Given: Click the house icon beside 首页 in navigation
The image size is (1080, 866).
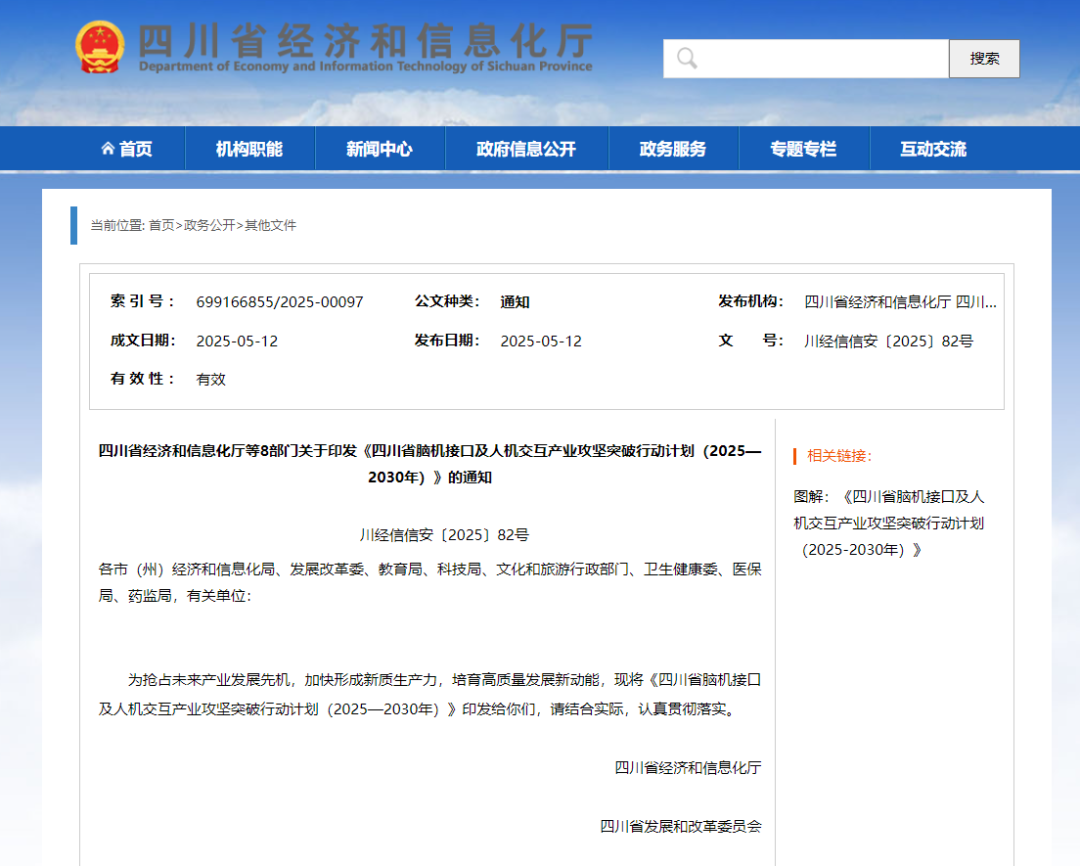Looking at the screenshot, I should [x=108, y=149].
